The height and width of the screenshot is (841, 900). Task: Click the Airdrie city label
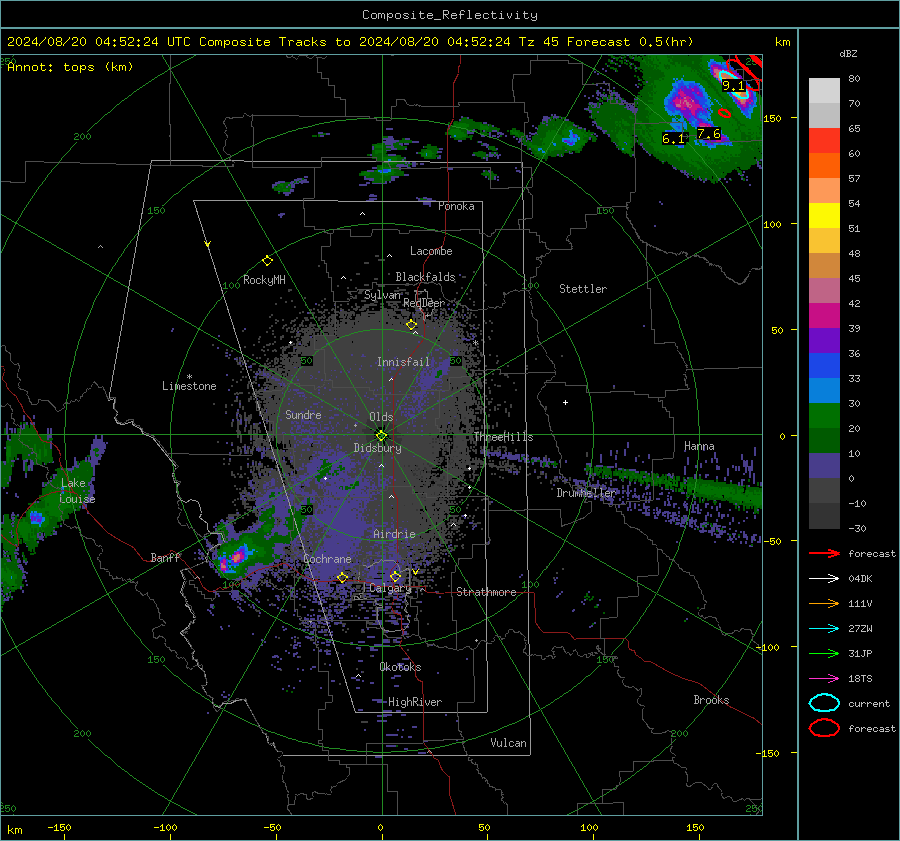coord(394,534)
